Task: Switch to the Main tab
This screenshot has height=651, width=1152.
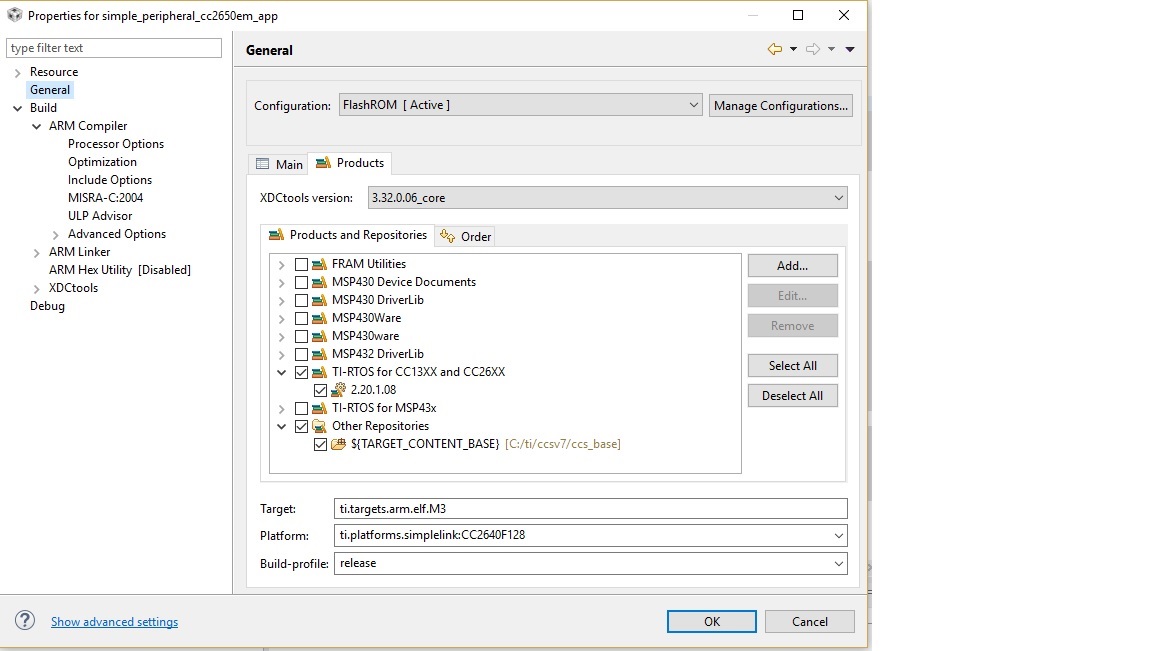Action: click(278, 164)
